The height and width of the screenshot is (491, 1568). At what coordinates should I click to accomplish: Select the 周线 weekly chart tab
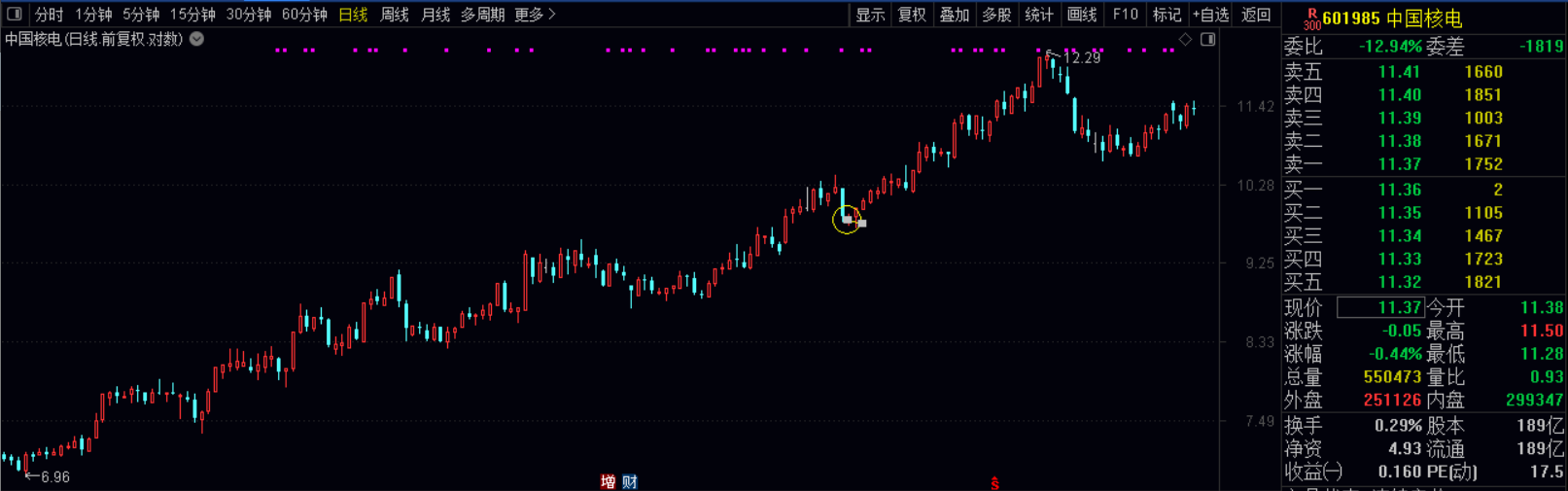tap(394, 15)
